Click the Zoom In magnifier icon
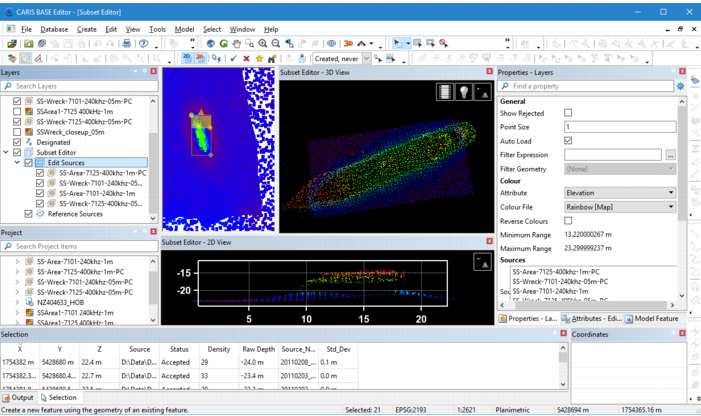This screenshot has width=701, height=416. point(263,44)
